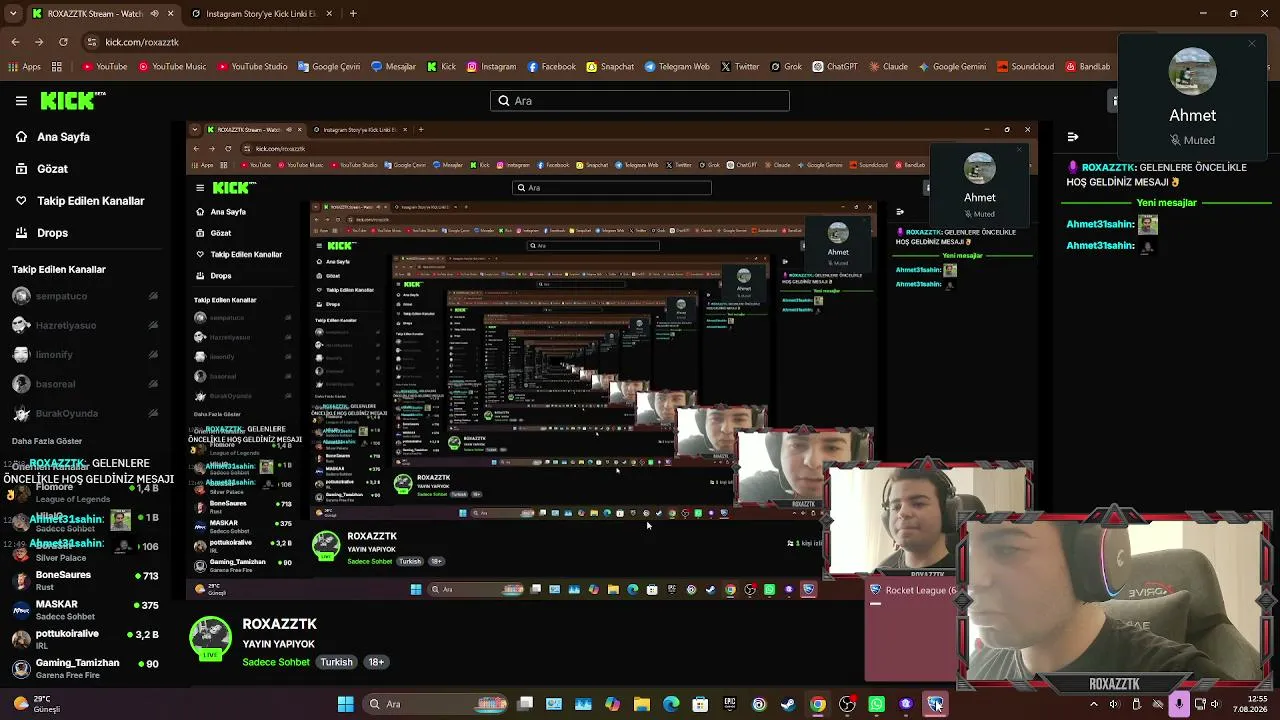Open the ChatGPT bookmark
Screen dimensions: 1280x720
[x=835, y=67]
